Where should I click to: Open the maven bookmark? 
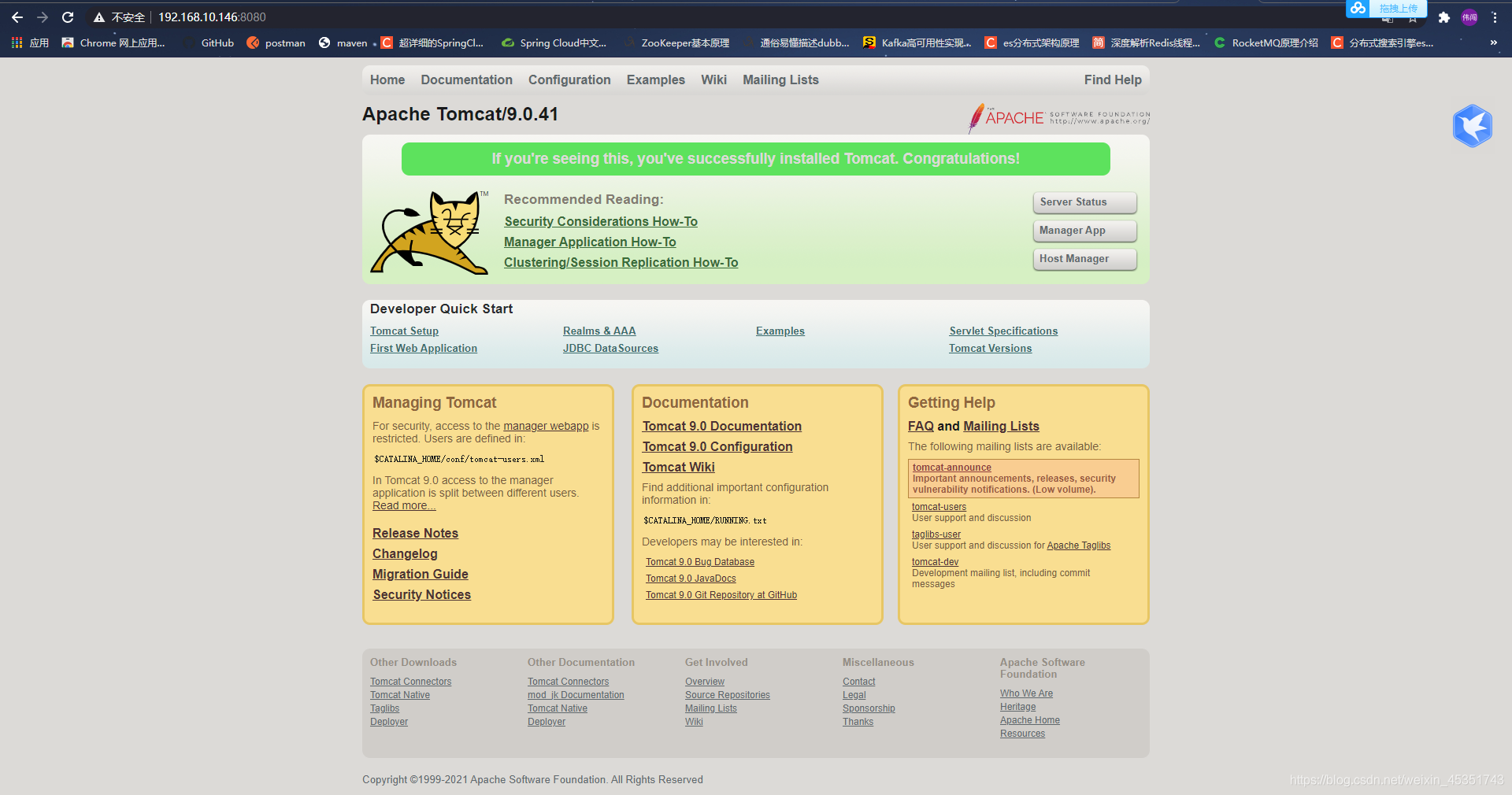(x=343, y=43)
